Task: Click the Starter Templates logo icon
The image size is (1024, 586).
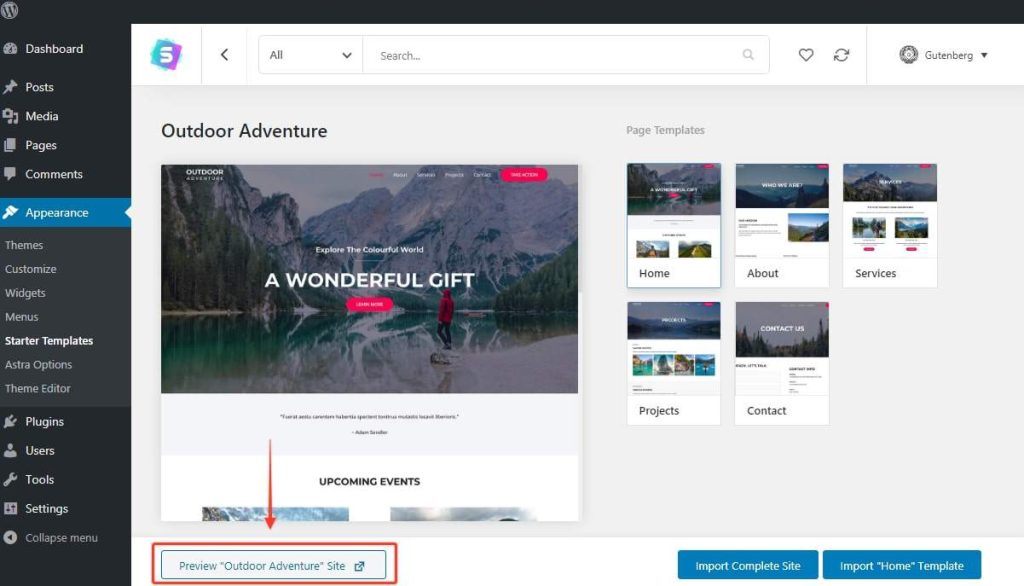Action: tap(165, 54)
